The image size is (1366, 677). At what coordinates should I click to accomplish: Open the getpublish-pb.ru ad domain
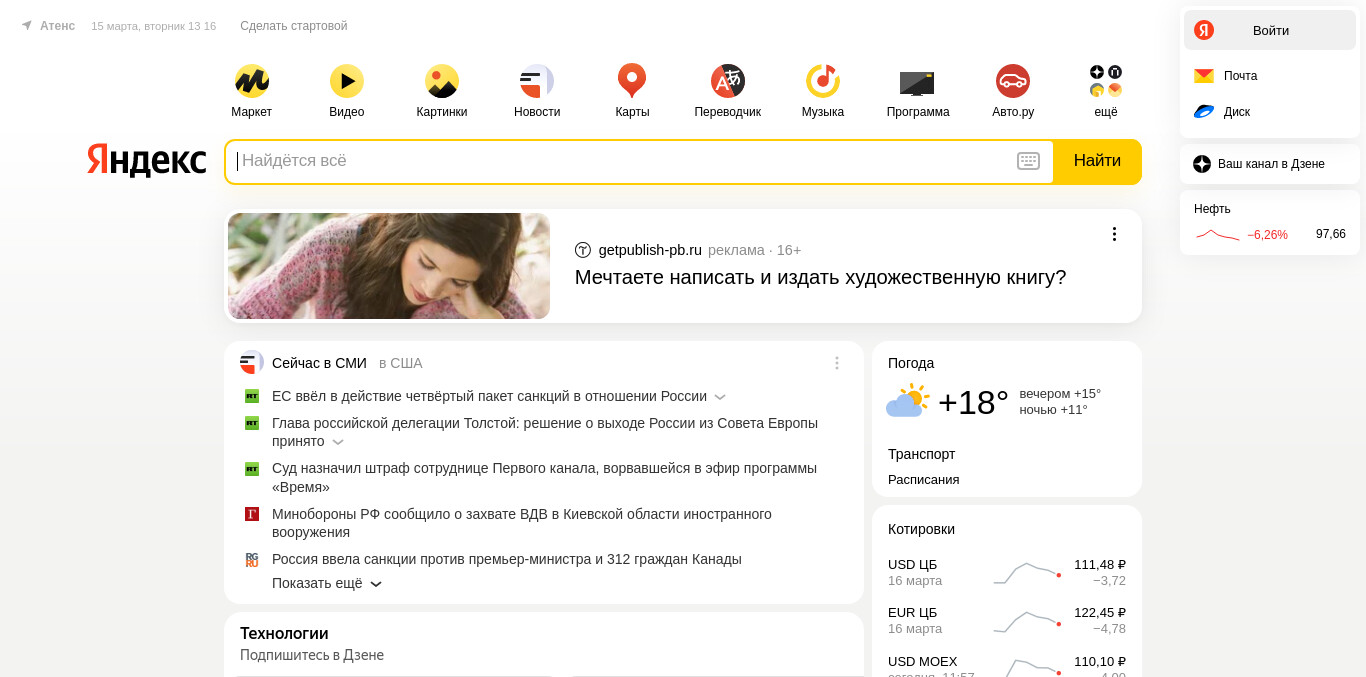650,250
